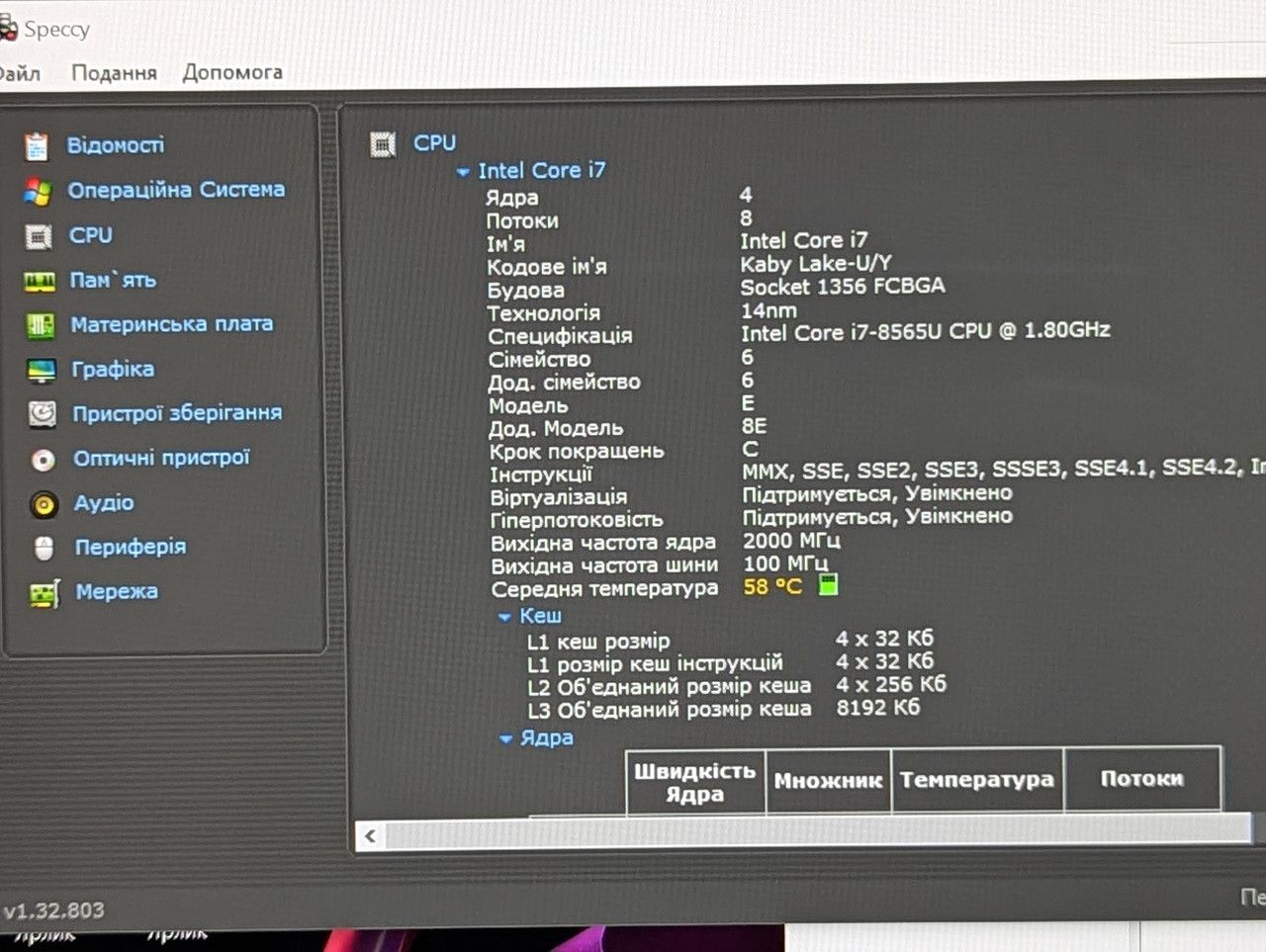Collapse the Кеш section arrow
The image size is (1266, 952).
point(504,617)
